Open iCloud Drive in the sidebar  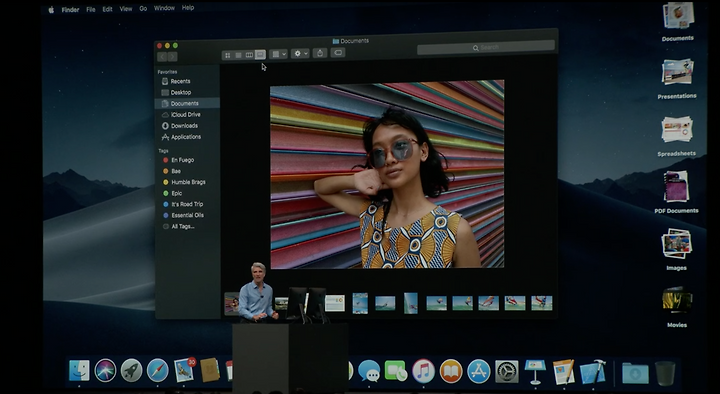pos(187,114)
